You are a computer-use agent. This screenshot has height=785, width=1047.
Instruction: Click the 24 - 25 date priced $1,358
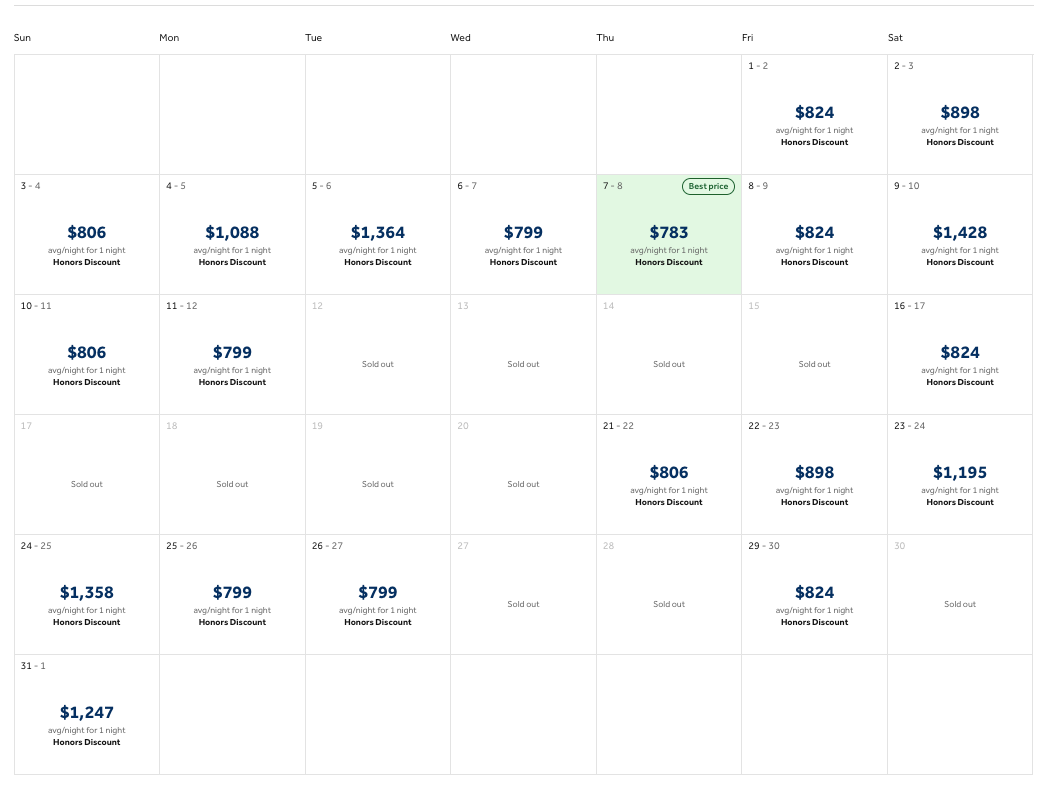[87, 594]
